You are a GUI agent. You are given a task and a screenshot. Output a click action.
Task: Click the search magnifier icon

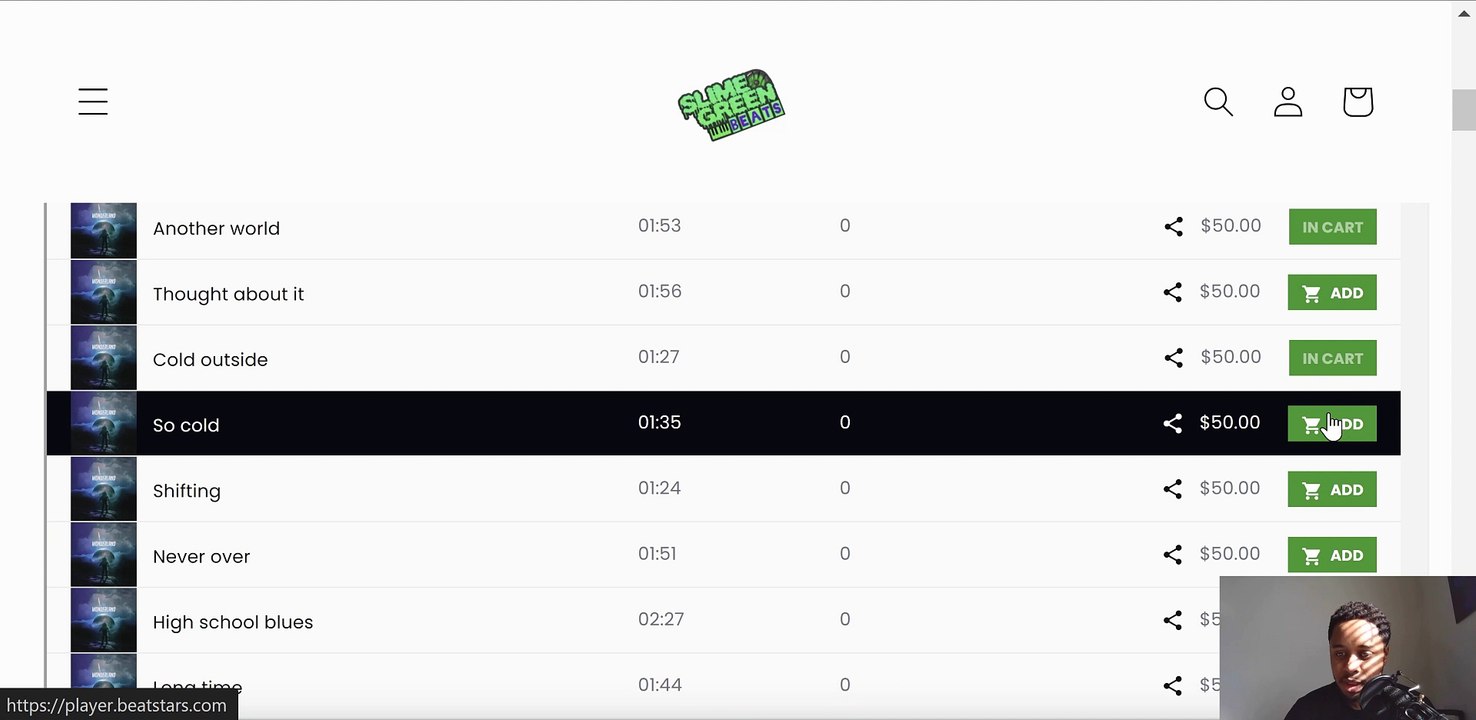1218,101
